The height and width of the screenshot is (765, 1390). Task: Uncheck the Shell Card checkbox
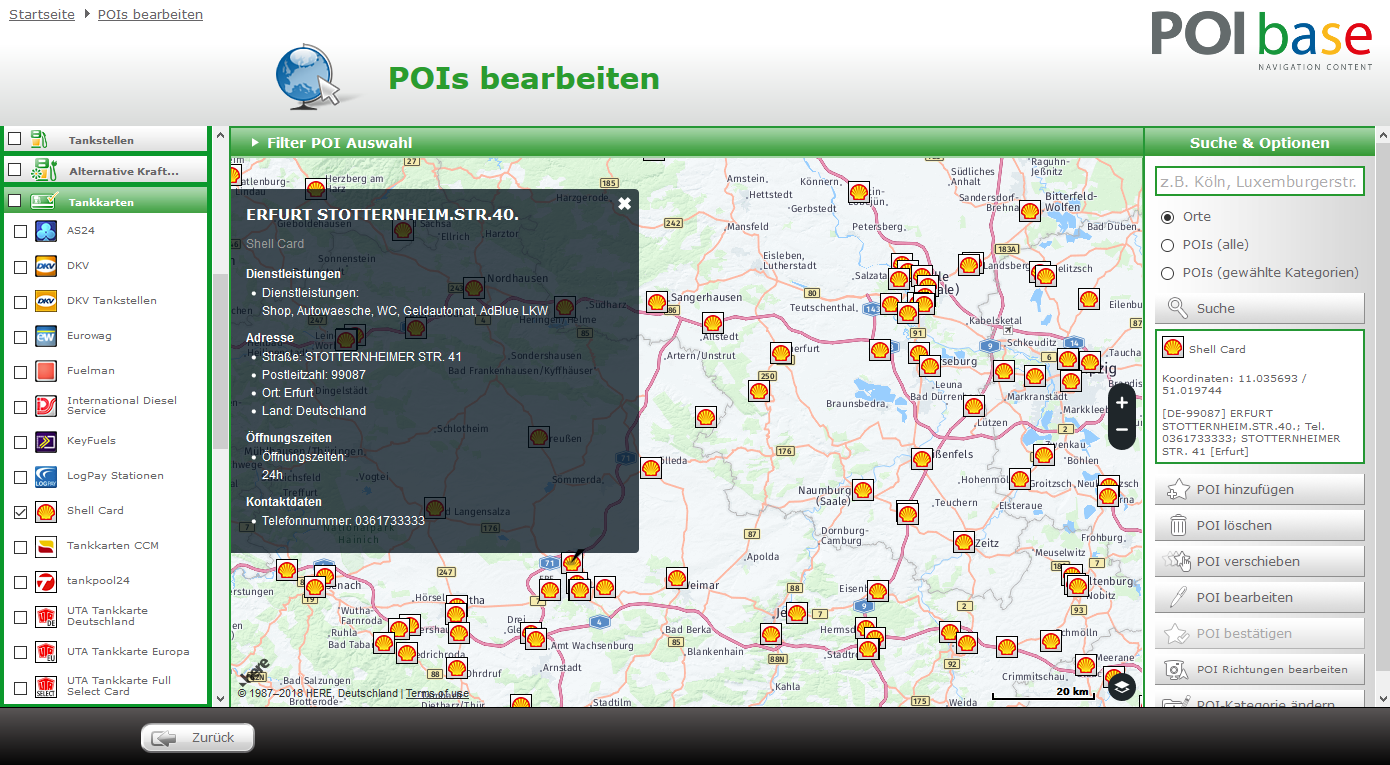21,512
